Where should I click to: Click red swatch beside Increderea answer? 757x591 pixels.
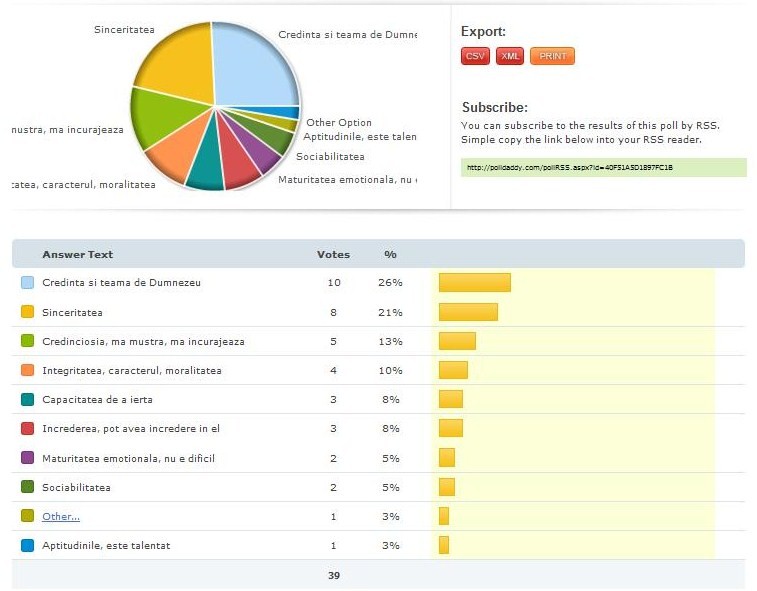click(27, 428)
